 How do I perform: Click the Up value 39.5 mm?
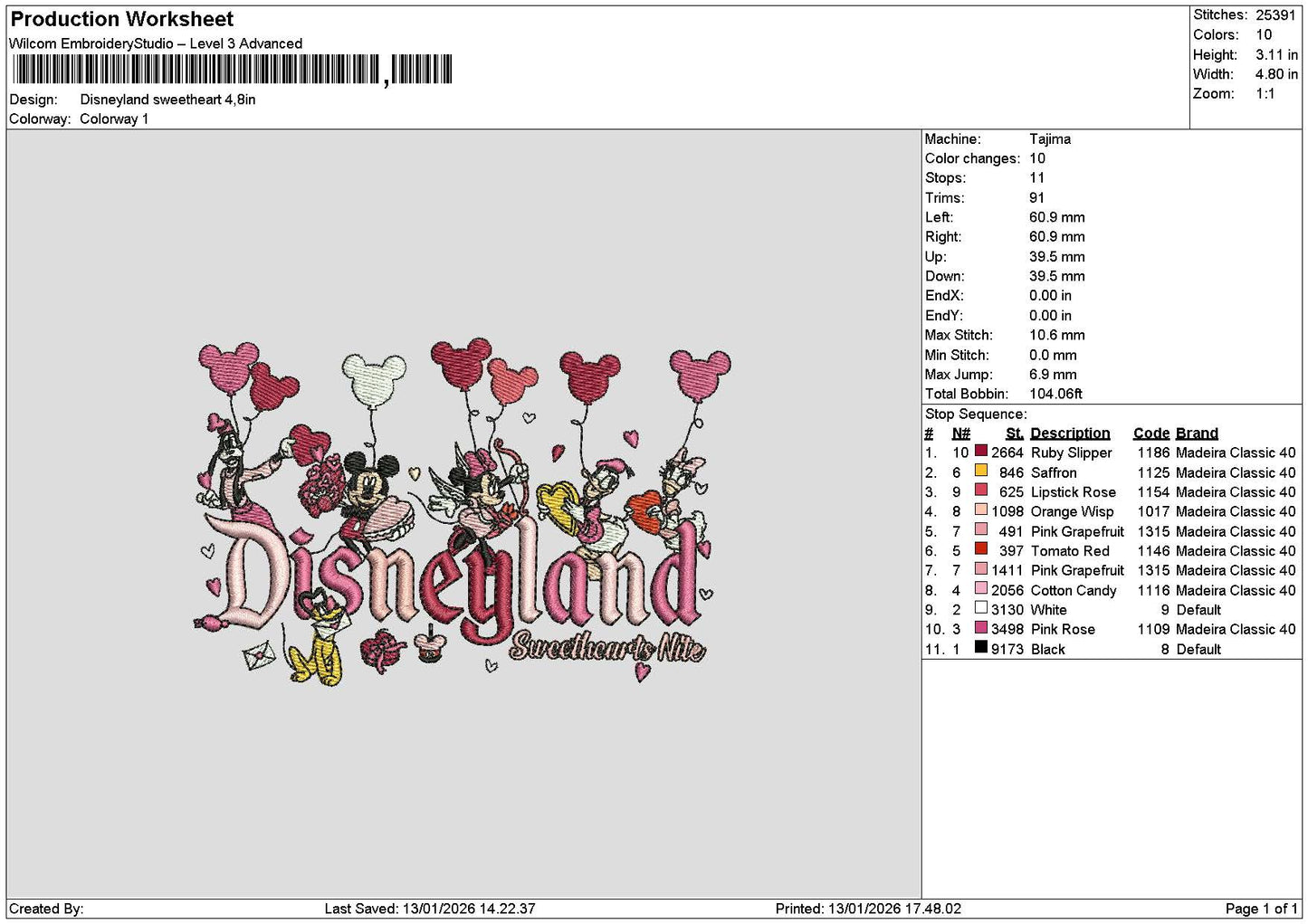[1057, 257]
